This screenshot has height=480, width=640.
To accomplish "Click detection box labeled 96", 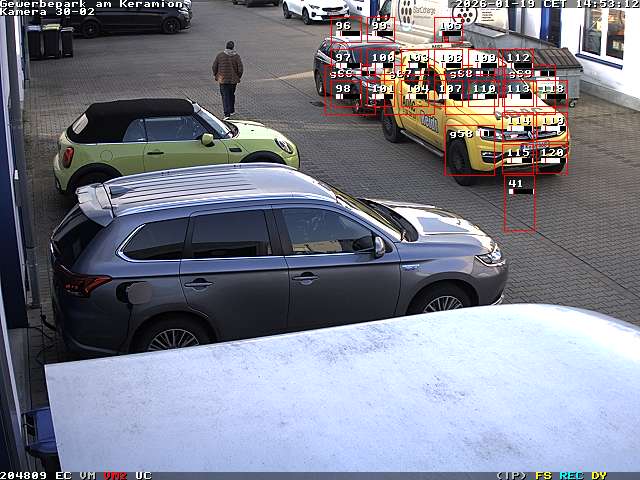I will [343, 27].
